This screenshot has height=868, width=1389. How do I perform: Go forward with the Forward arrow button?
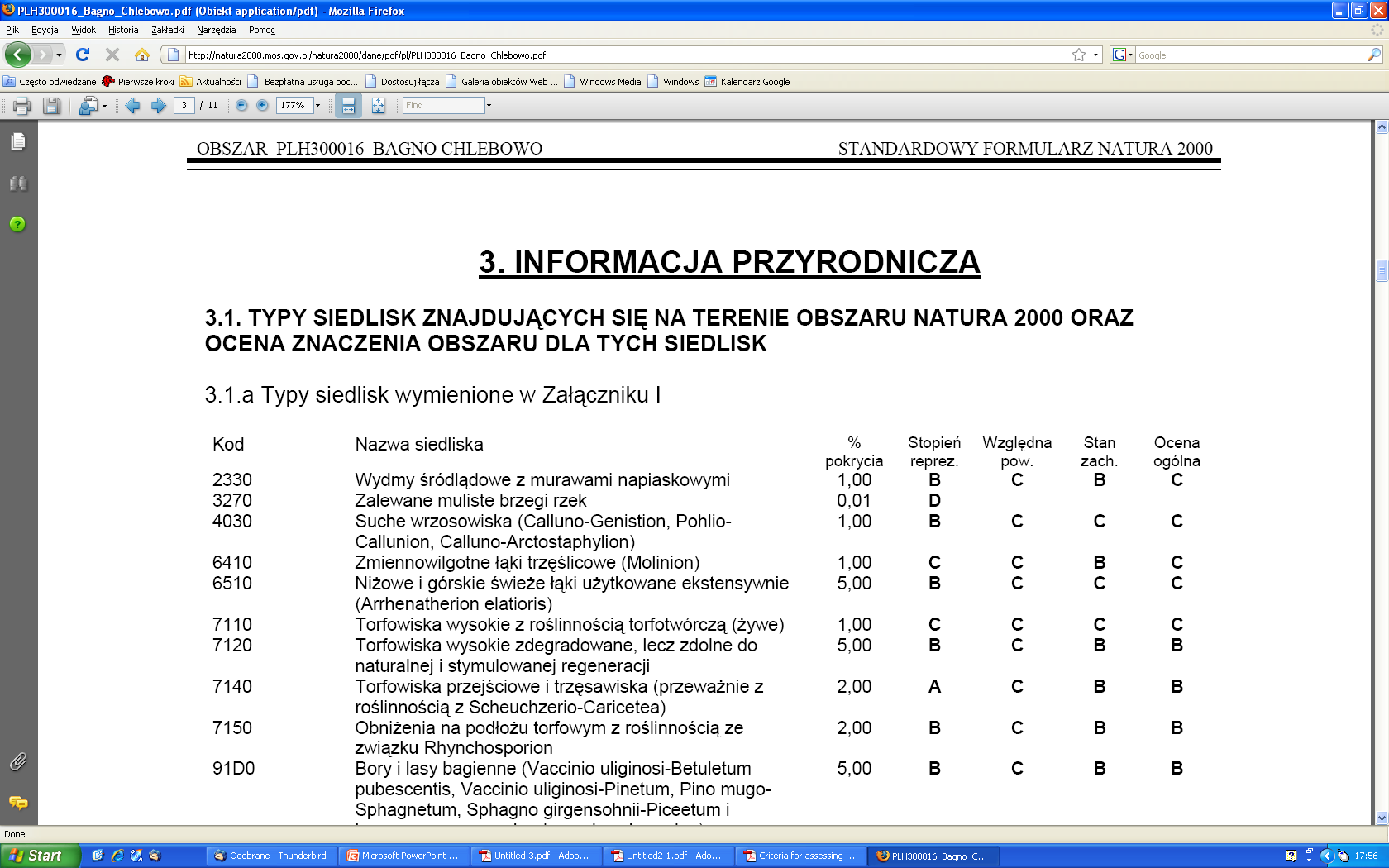pyautogui.click(x=43, y=55)
